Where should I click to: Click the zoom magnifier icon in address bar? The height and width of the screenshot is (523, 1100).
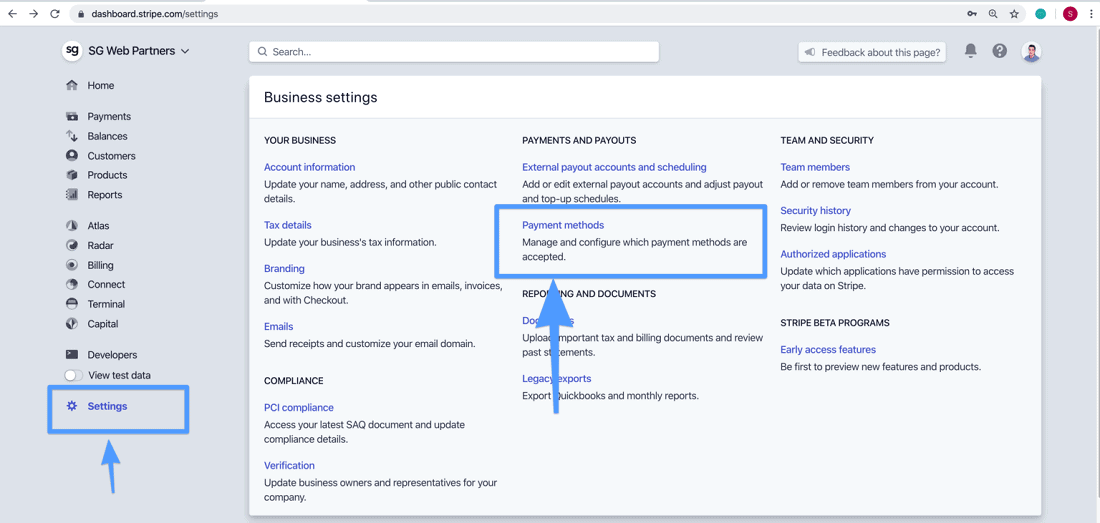pyautogui.click(x=993, y=13)
